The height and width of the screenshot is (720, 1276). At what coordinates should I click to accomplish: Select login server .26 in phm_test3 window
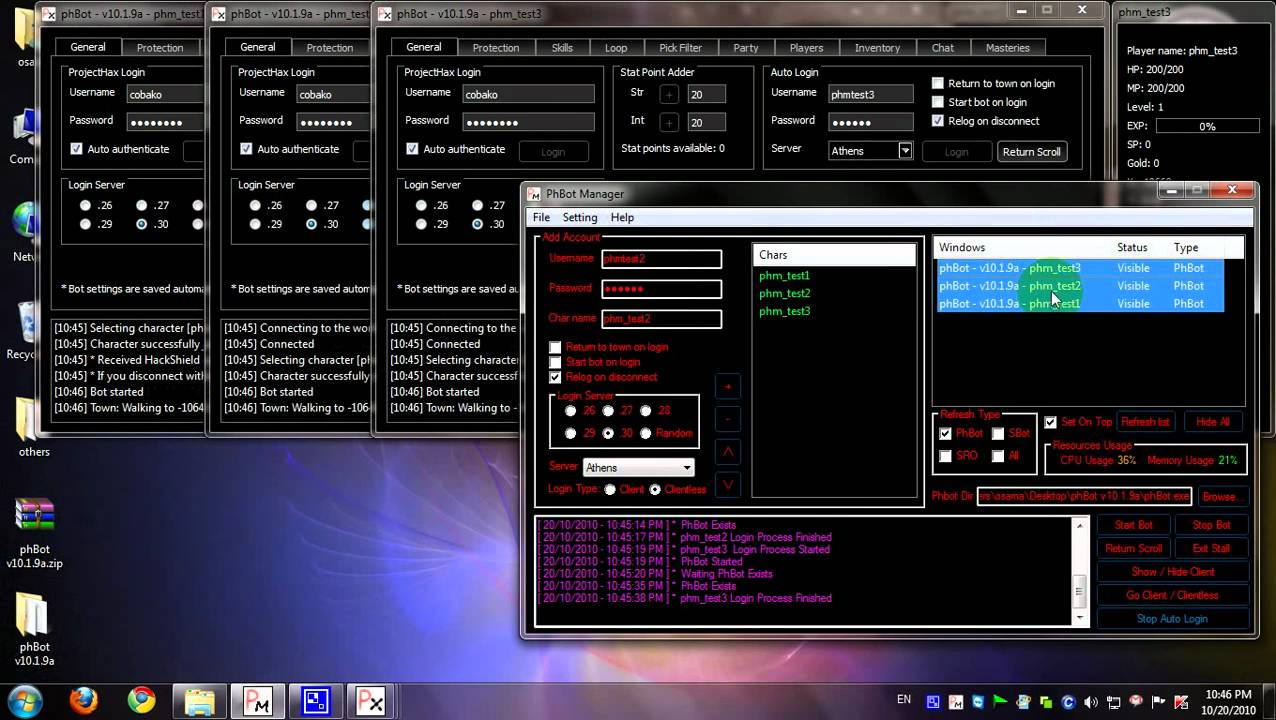coord(421,205)
